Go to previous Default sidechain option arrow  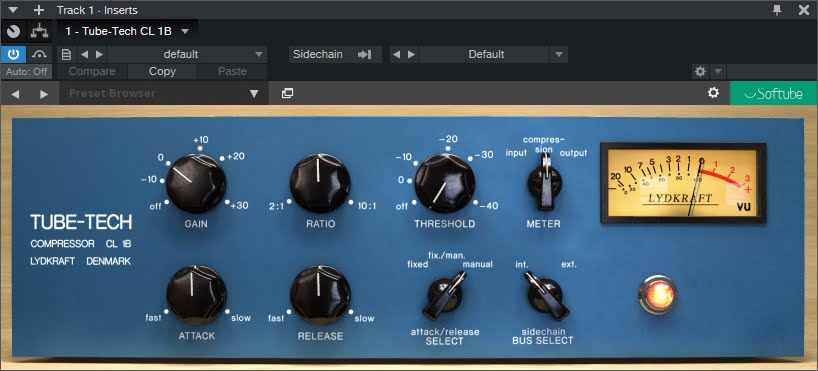[x=396, y=54]
